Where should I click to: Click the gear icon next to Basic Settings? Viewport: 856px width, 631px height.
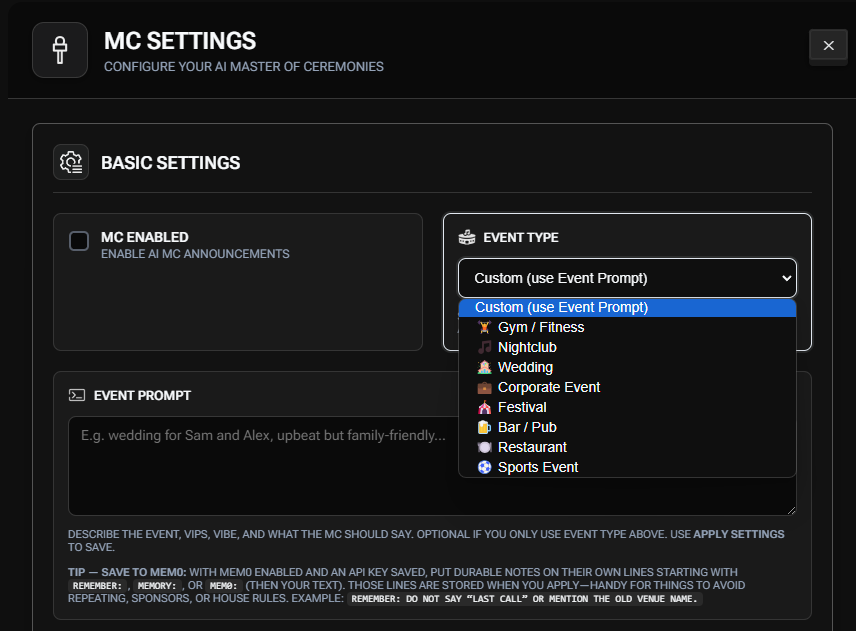point(71,162)
